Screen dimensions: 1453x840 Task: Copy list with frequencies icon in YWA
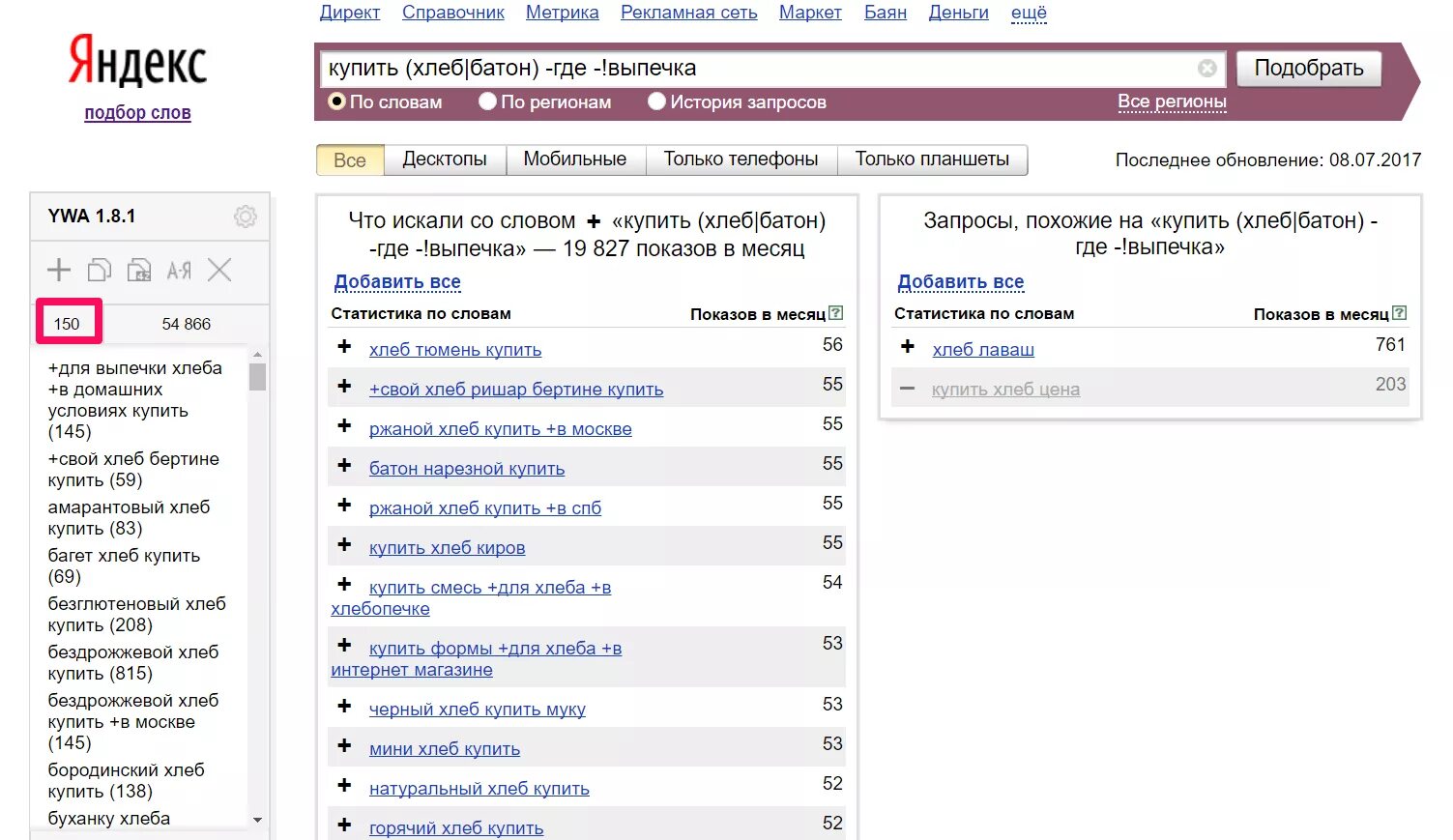(139, 271)
